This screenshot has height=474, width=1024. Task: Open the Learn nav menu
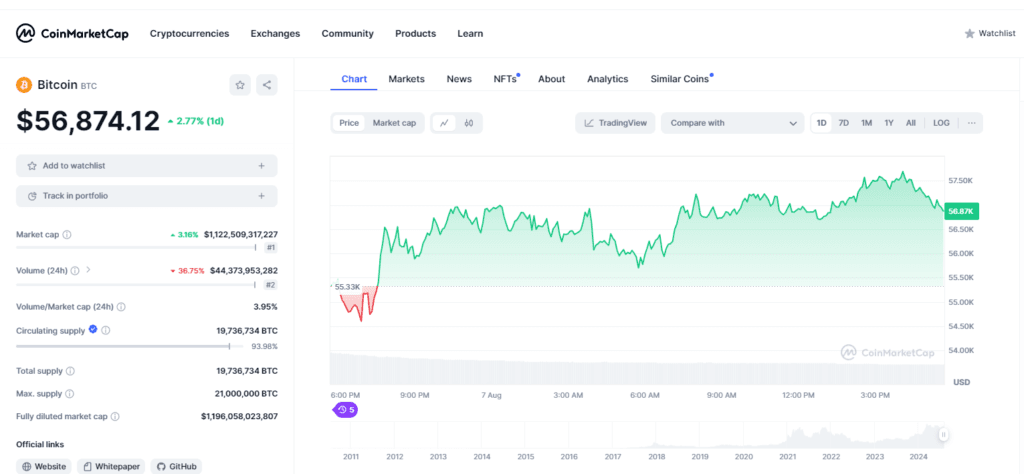(x=470, y=33)
